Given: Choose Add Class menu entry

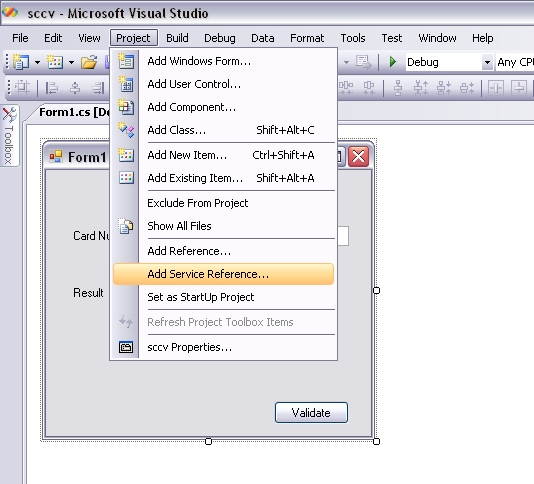Looking at the screenshot, I should tap(223, 130).
